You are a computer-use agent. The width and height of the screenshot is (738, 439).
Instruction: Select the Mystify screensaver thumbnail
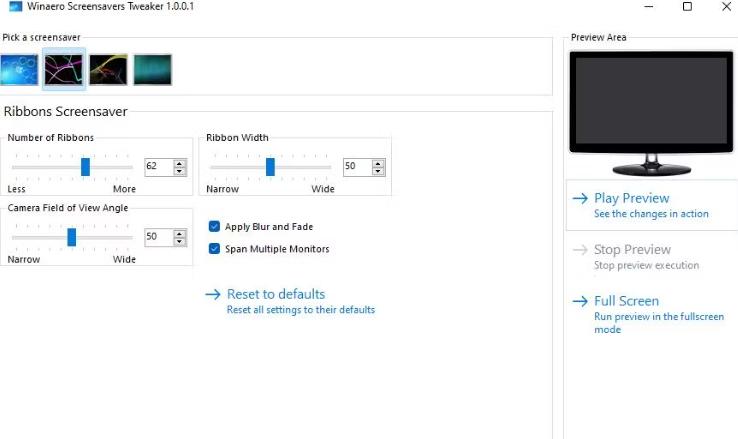coord(108,70)
